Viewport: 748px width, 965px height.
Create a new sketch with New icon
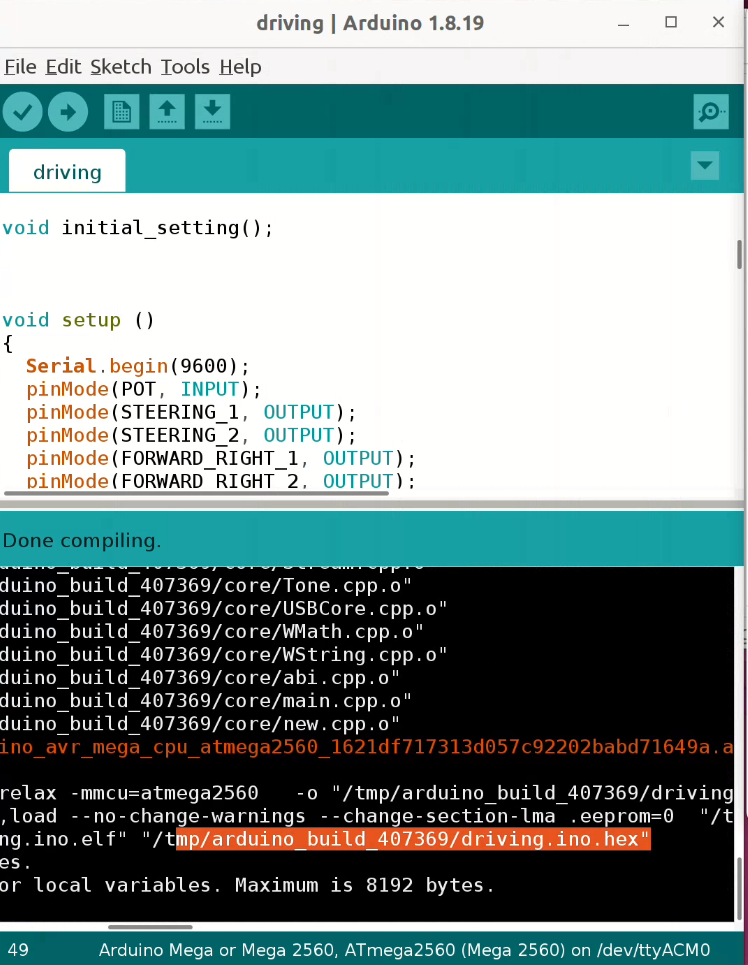click(121, 112)
